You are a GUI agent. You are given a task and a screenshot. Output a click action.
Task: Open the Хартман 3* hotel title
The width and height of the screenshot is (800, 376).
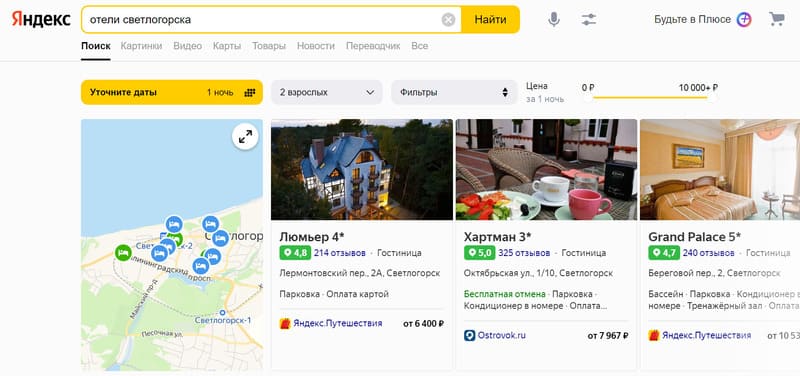[x=497, y=237]
